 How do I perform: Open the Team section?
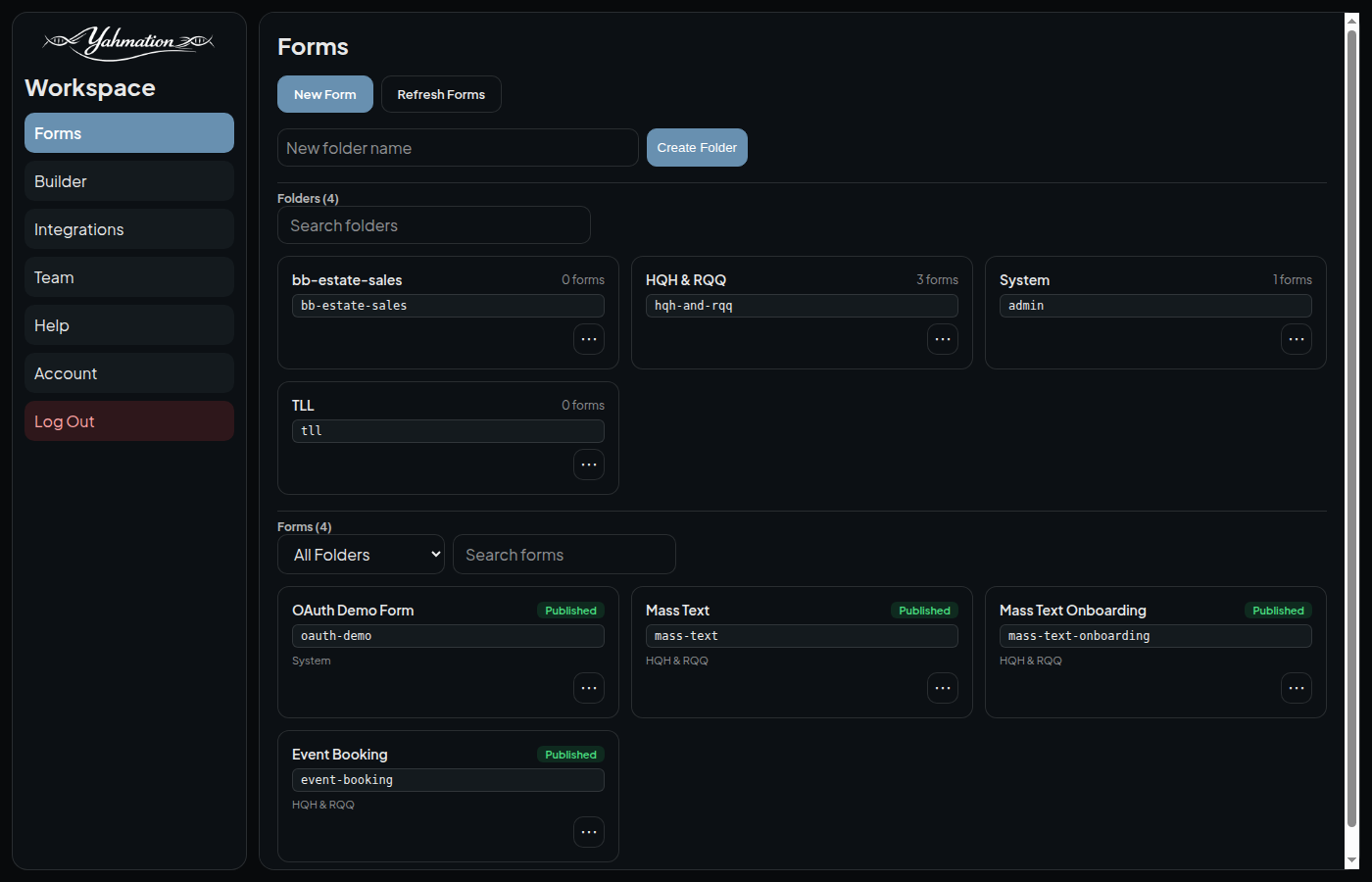coord(129,277)
